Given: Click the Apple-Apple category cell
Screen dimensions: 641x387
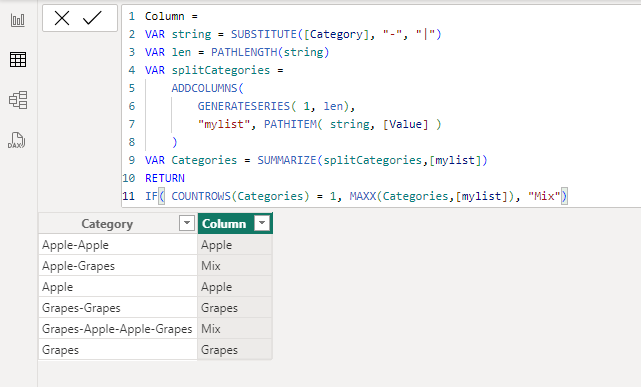Looking at the screenshot, I should pos(118,245).
